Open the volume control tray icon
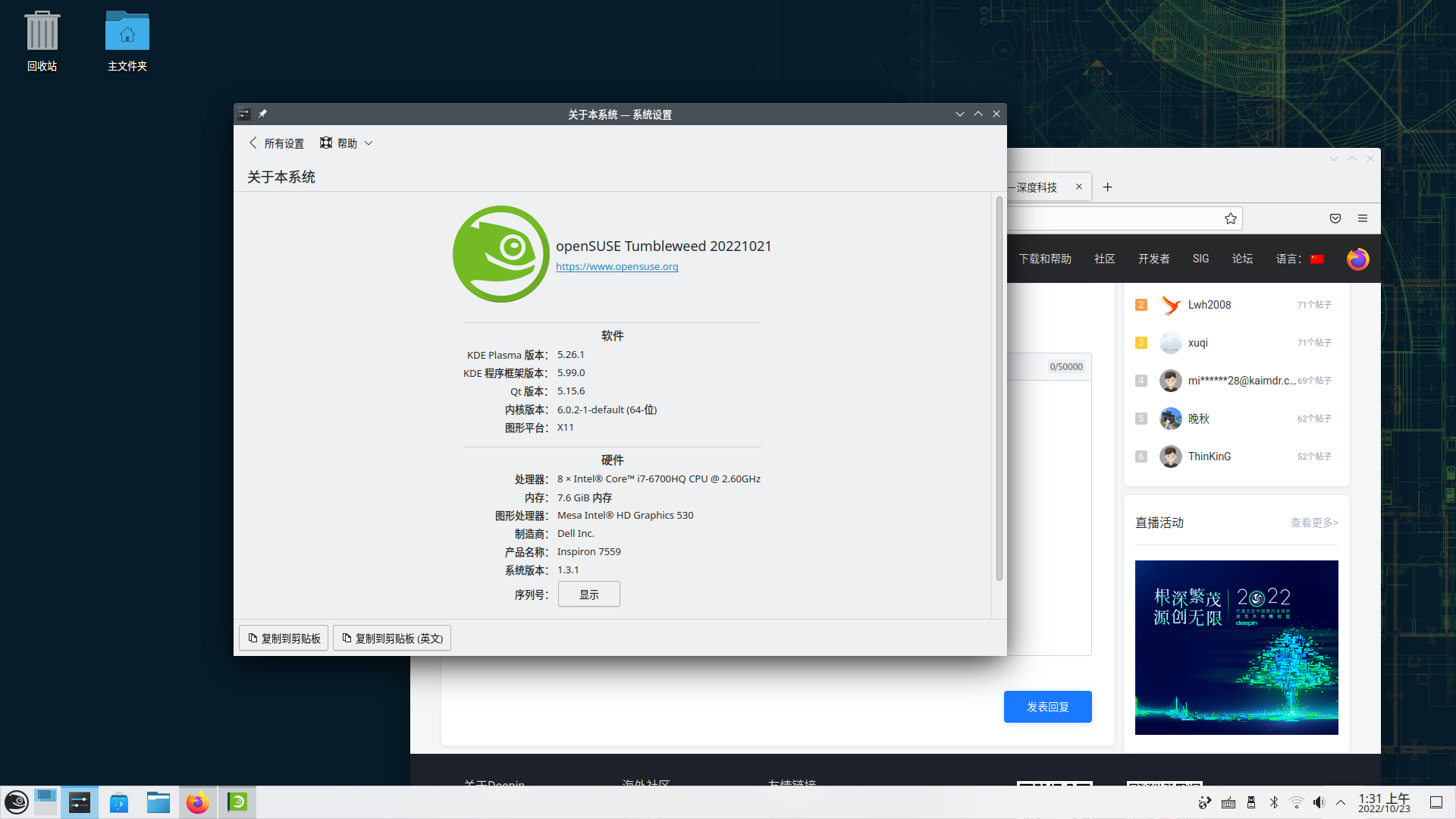 1319,802
